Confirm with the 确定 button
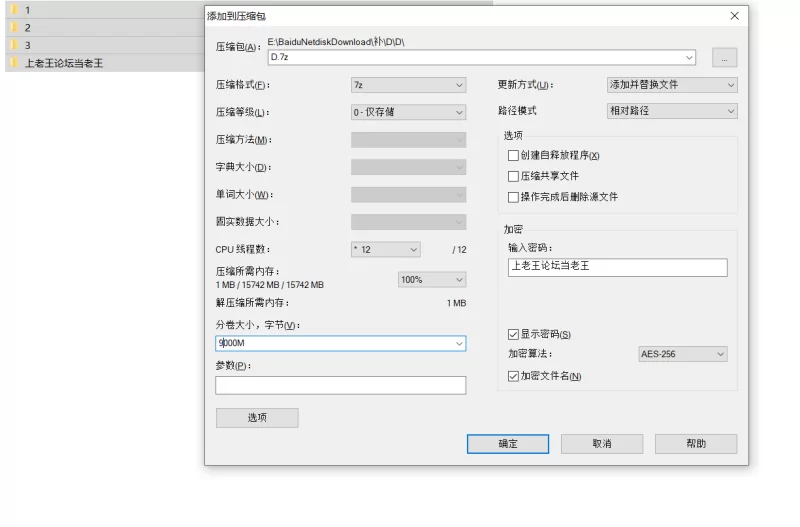This screenshot has height=527, width=800. point(508,444)
